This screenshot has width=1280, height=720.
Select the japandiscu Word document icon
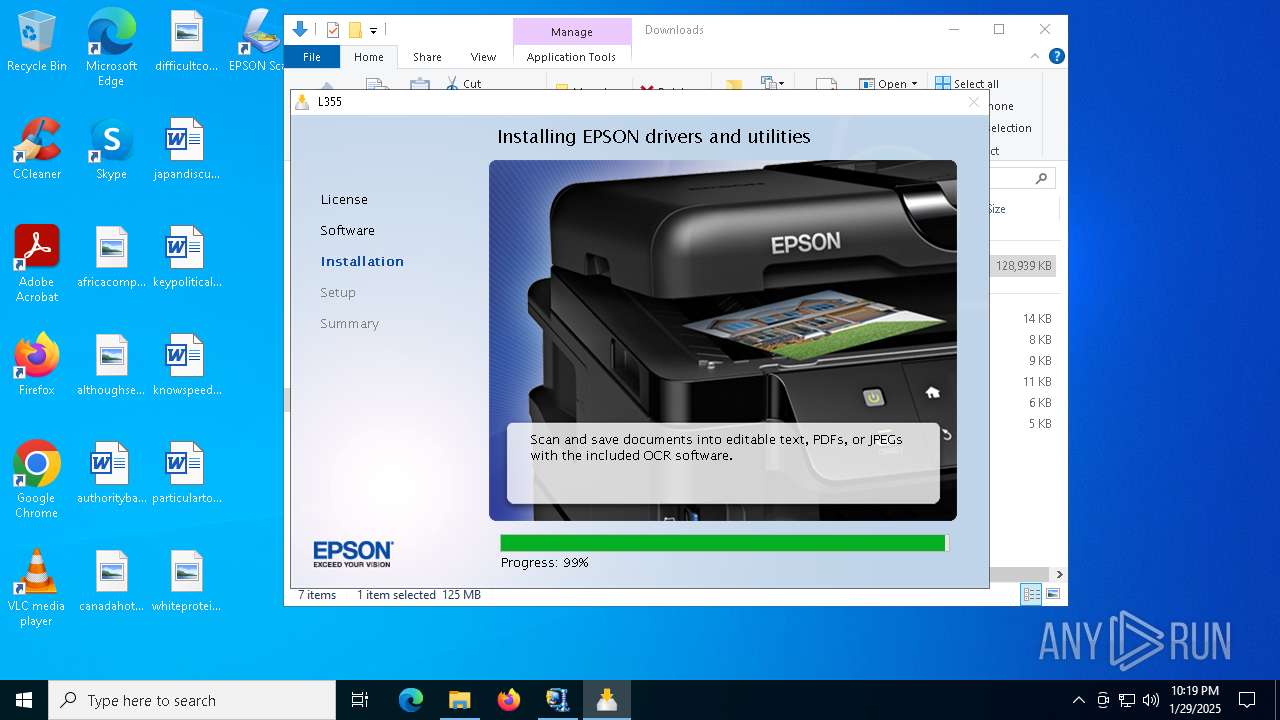(186, 149)
